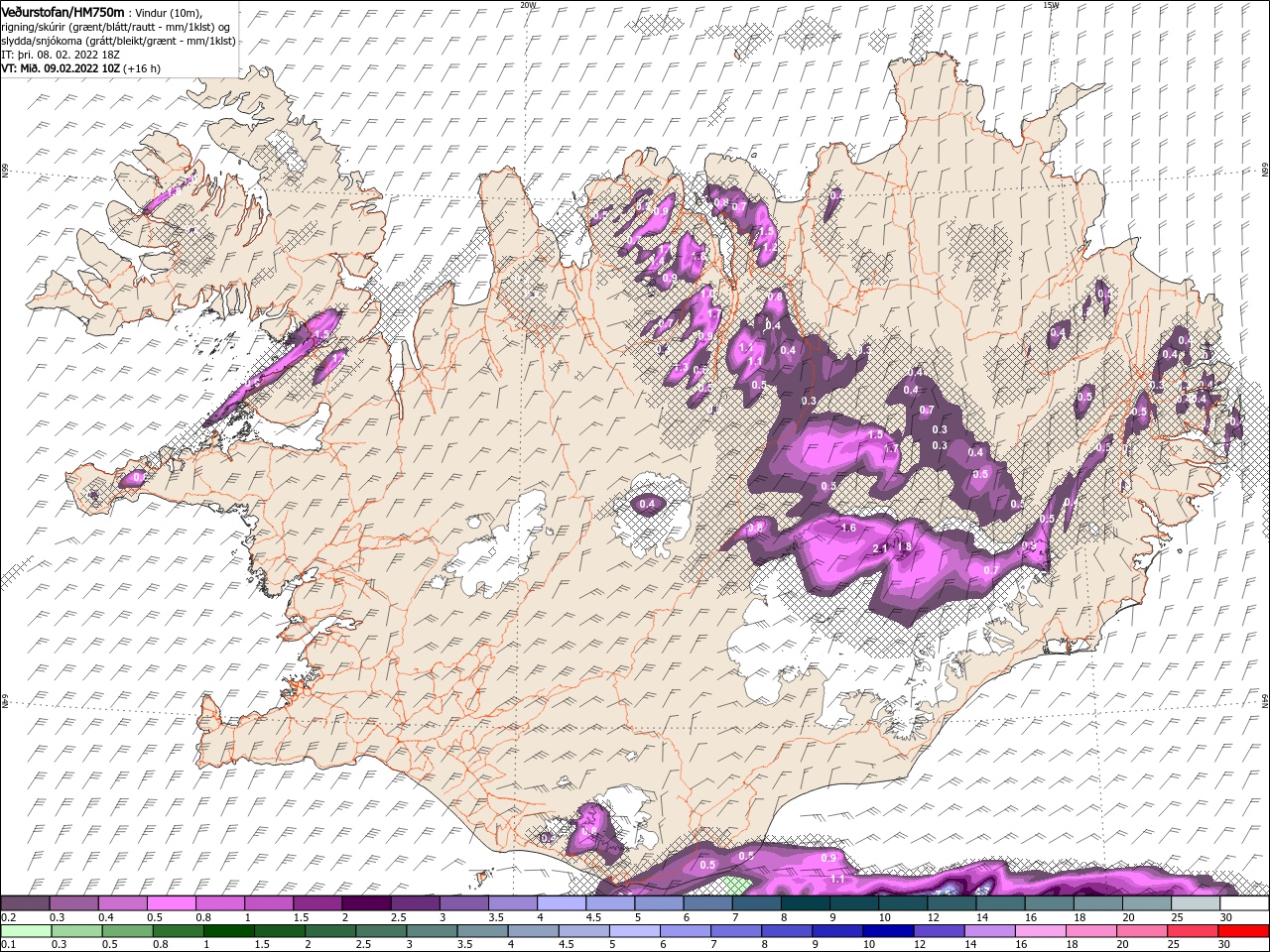Select the darkest green swatch labeled 1, bottom row
Image resolution: width=1270 pixels, height=952 pixels.
point(228,931)
